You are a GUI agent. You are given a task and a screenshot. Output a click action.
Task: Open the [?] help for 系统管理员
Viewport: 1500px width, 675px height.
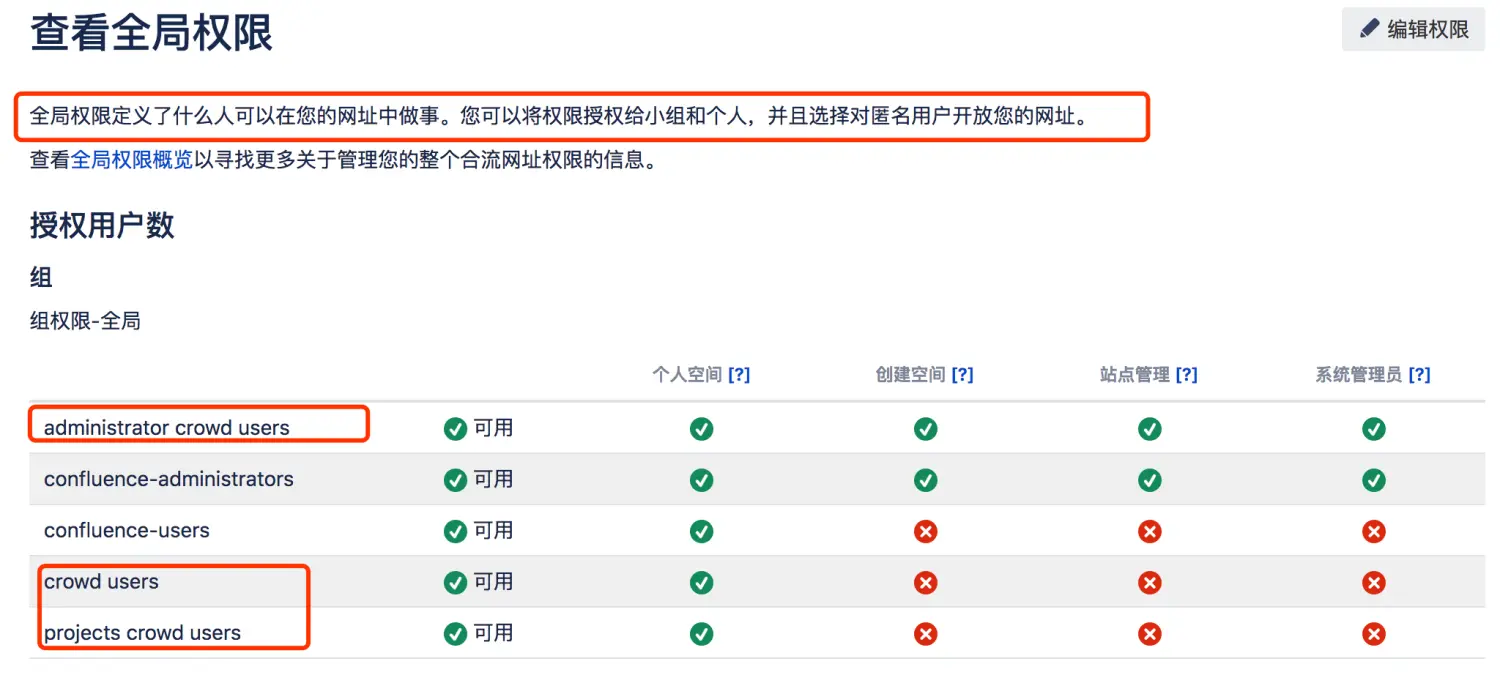pos(1419,375)
